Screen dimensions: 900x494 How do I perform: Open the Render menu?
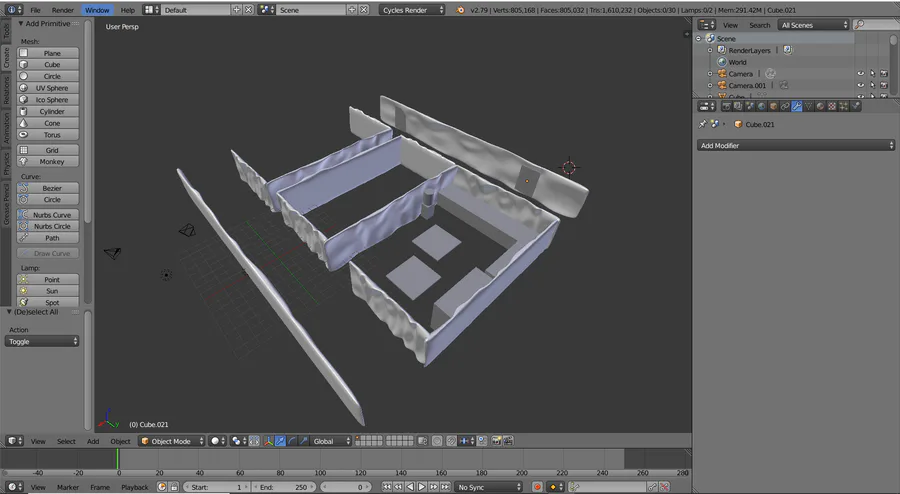coord(63,10)
